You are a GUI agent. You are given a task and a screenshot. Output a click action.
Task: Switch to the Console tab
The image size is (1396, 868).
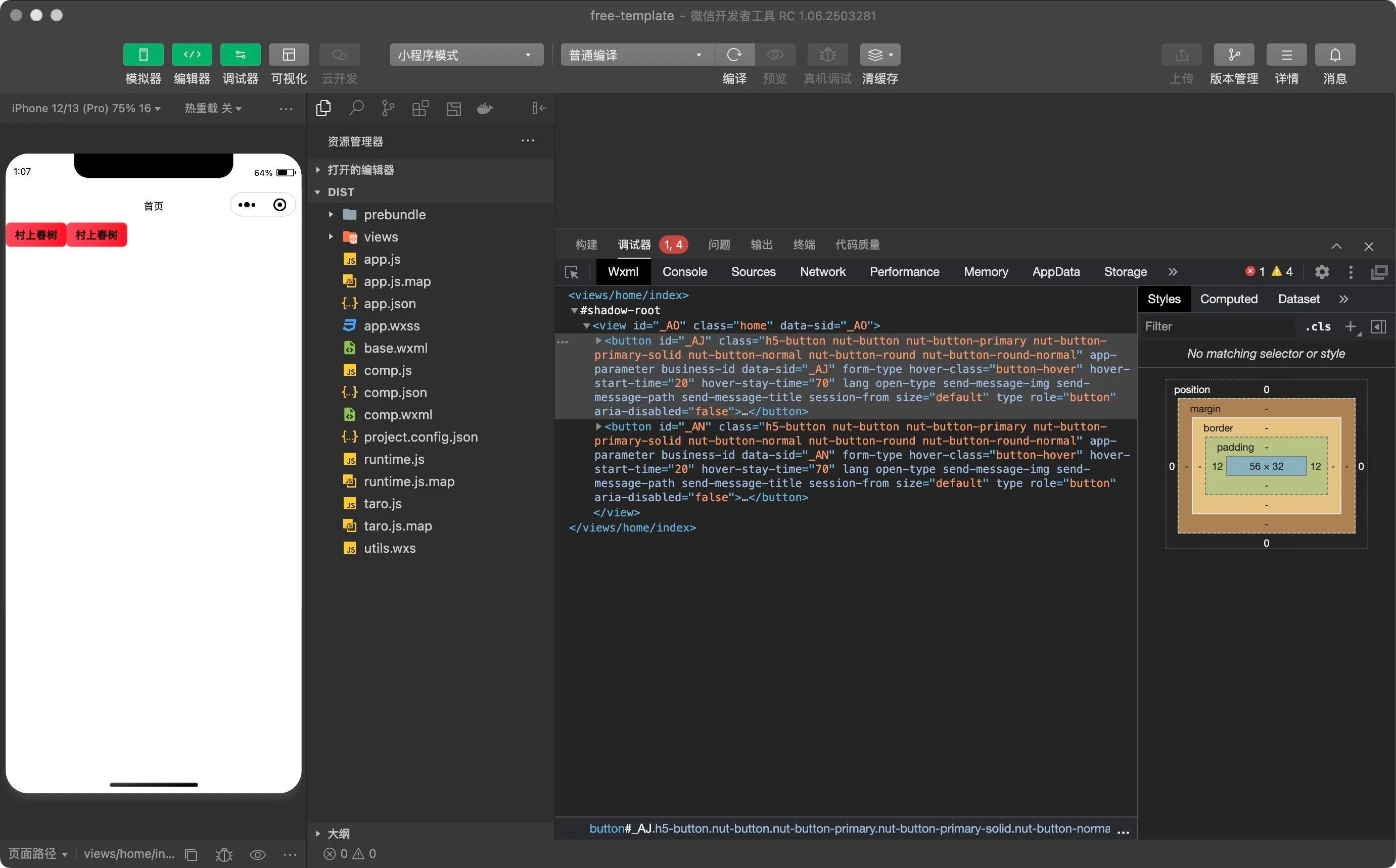684,271
